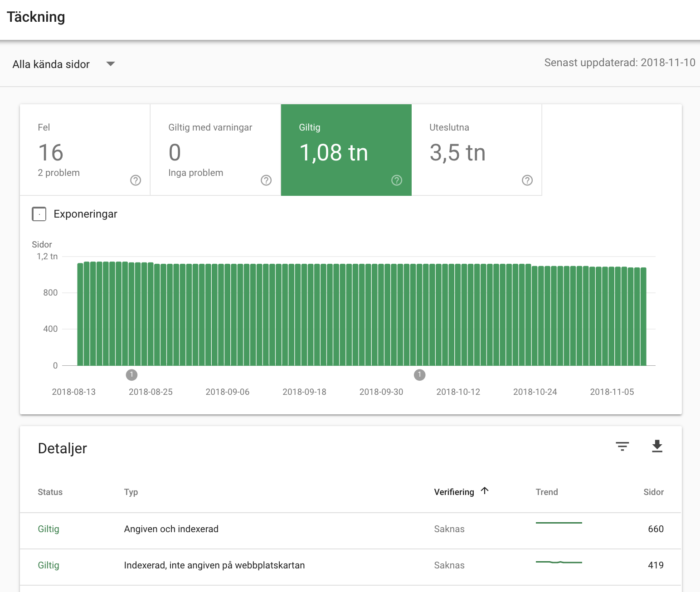Click the 419 pages value
The height and width of the screenshot is (592, 700).
pyautogui.click(x=656, y=565)
